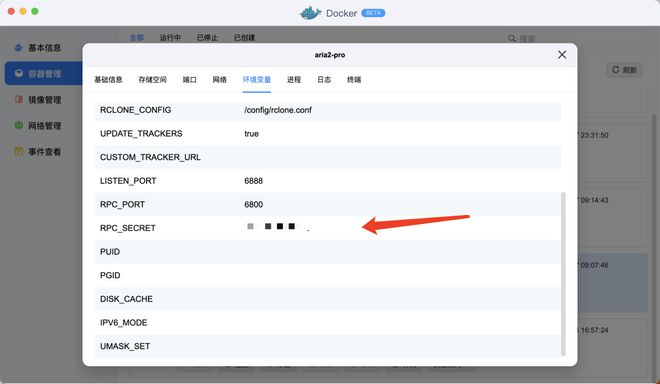The height and width of the screenshot is (384, 660).
Task: Click the 容器管理 sidebar icon
Action: 19,73
